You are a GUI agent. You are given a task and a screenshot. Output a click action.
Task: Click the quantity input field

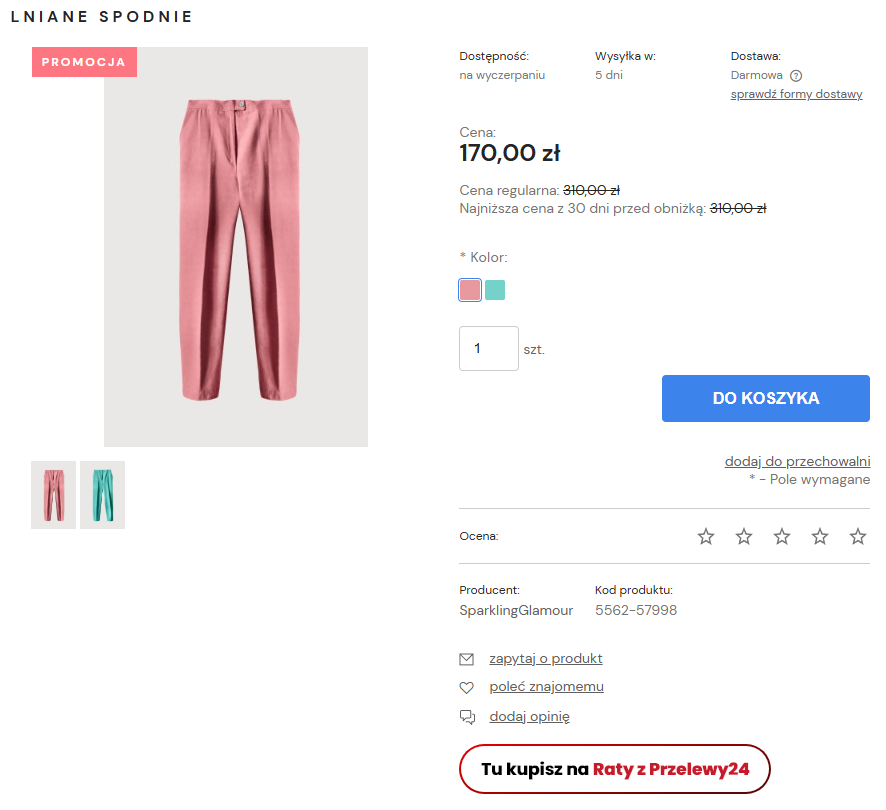[x=488, y=349]
